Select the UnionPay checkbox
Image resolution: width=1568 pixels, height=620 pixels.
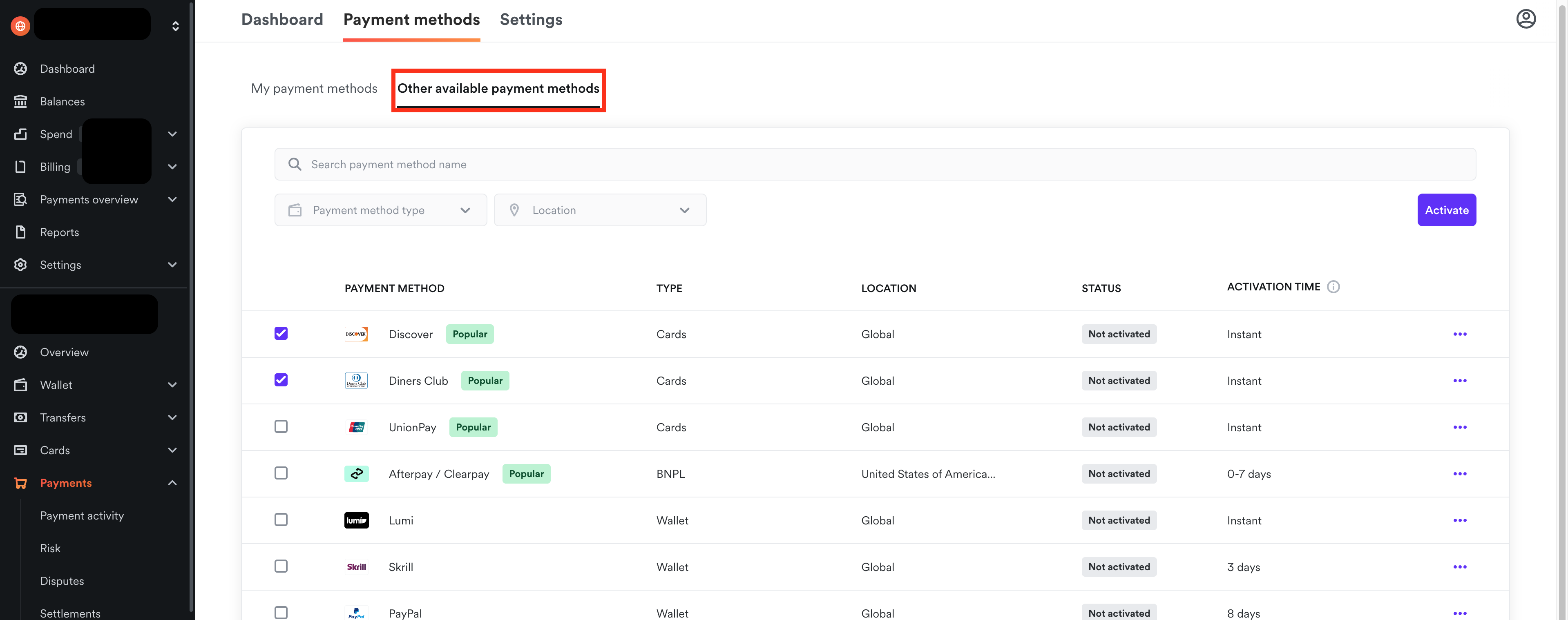click(281, 426)
